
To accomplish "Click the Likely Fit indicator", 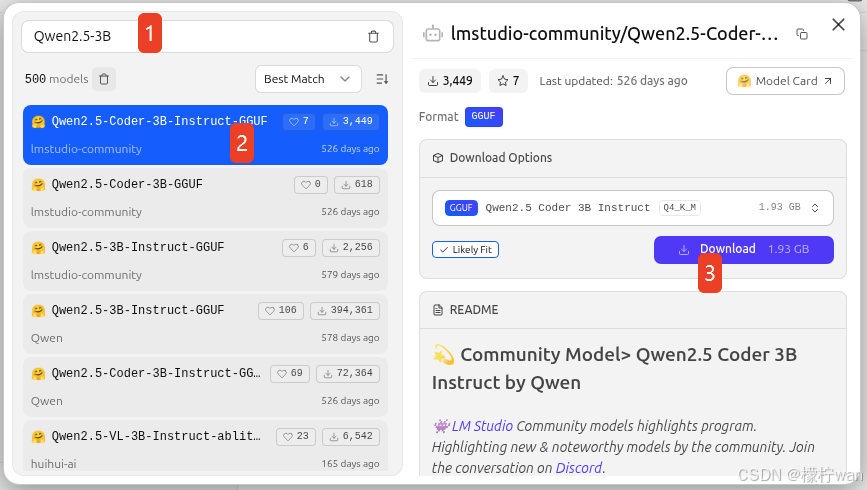I will pyautogui.click(x=466, y=249).
